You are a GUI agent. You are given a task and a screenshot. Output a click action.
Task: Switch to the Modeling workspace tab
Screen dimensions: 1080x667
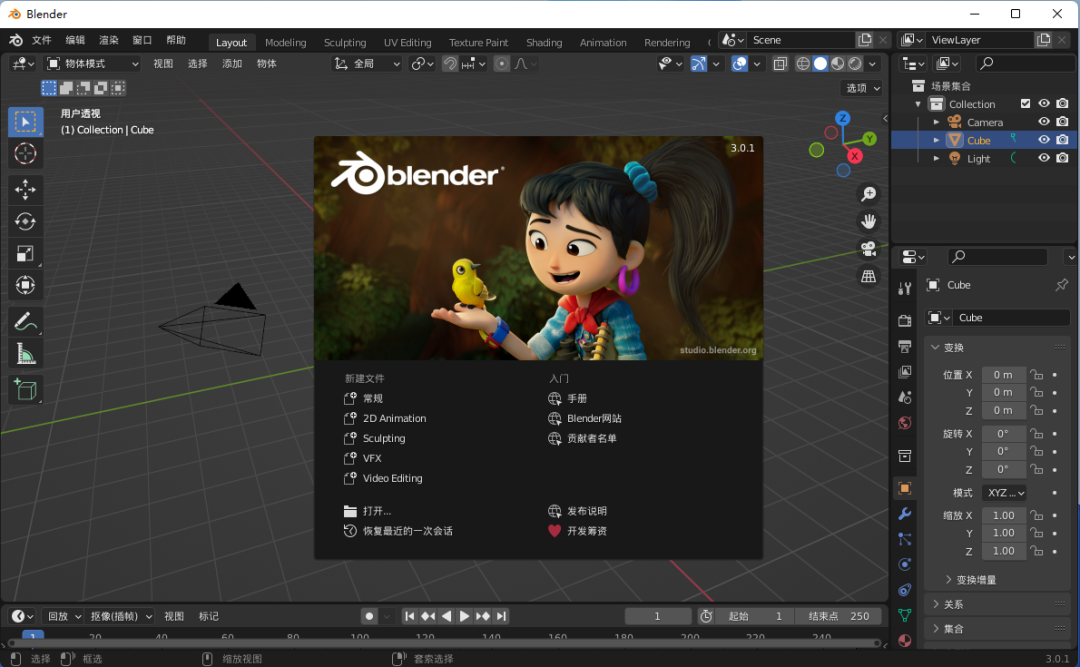(x=285, y=42)
